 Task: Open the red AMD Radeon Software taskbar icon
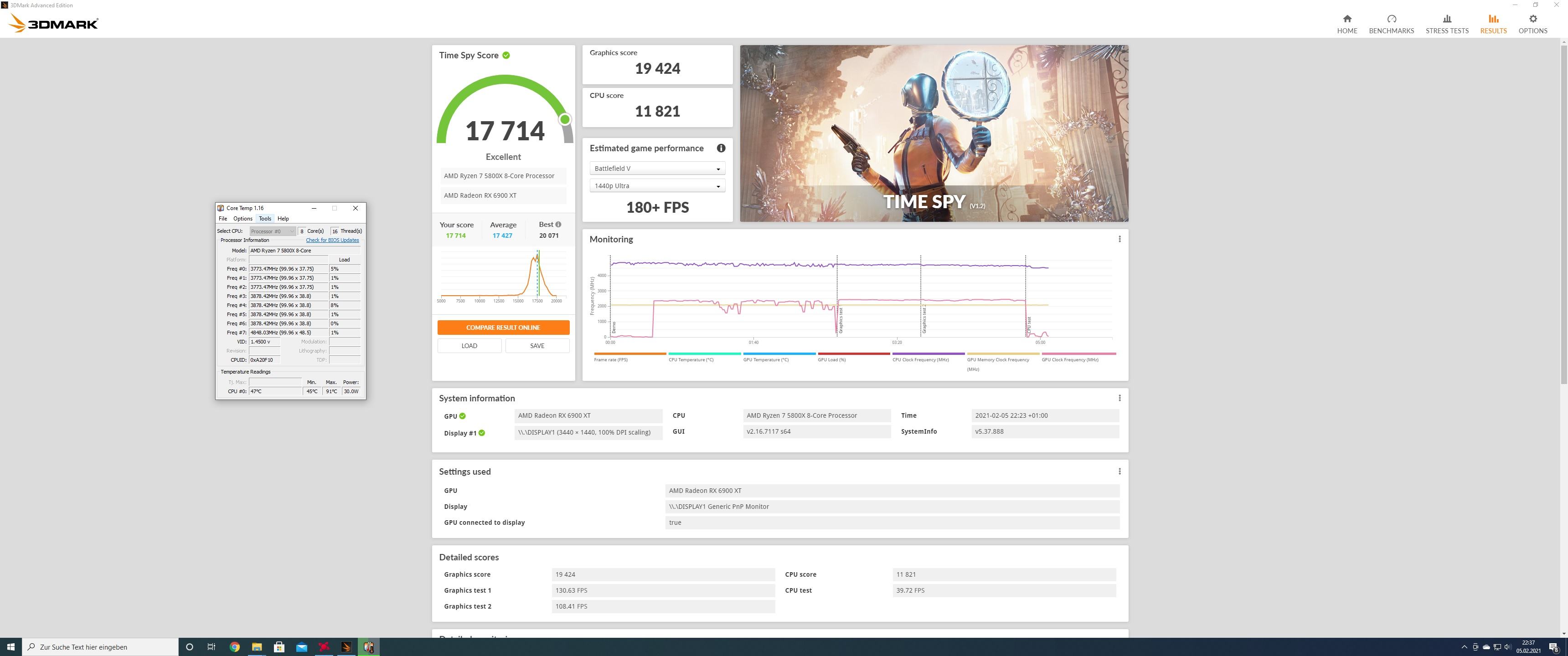tap(324, 647)
